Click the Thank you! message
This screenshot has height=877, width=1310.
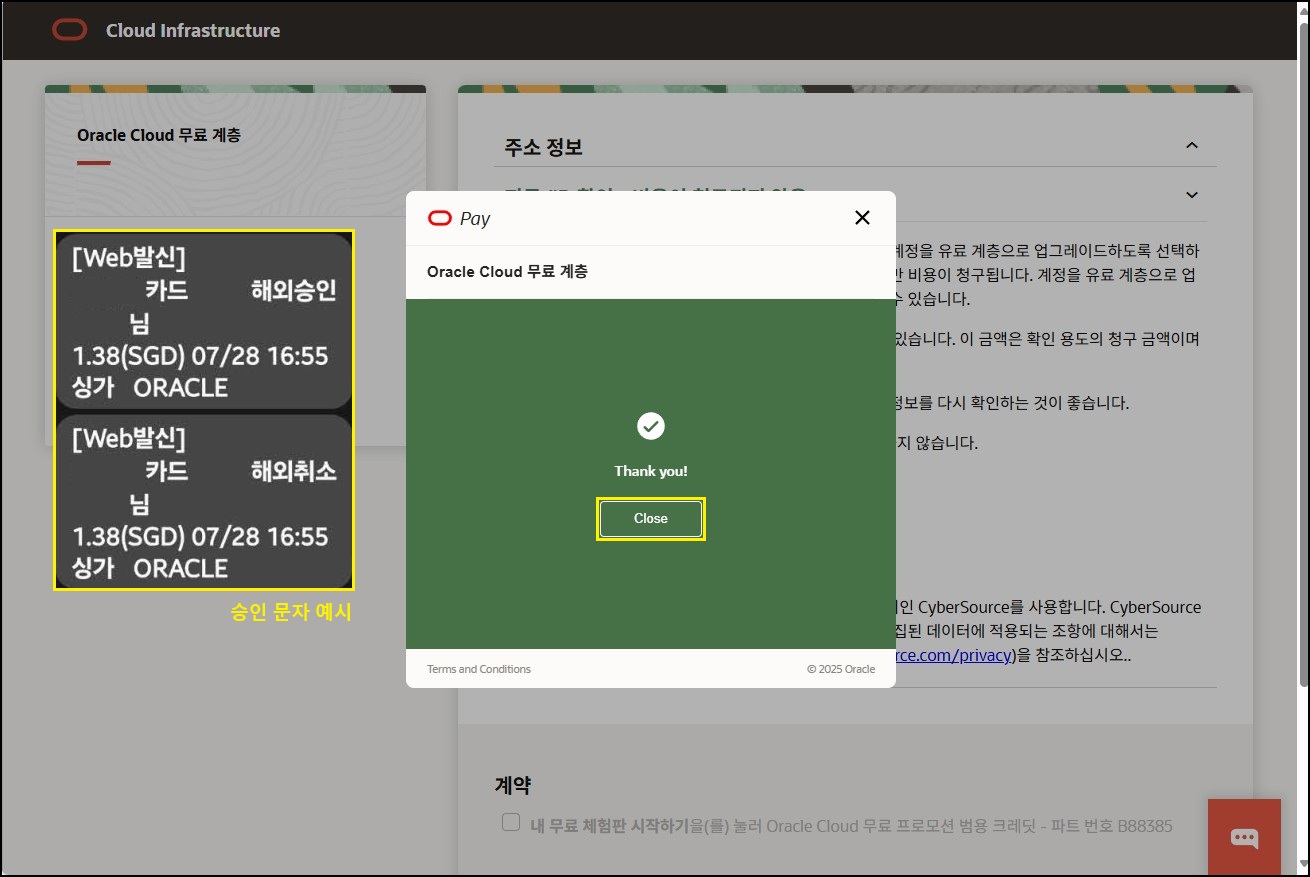tap(651, 471)
